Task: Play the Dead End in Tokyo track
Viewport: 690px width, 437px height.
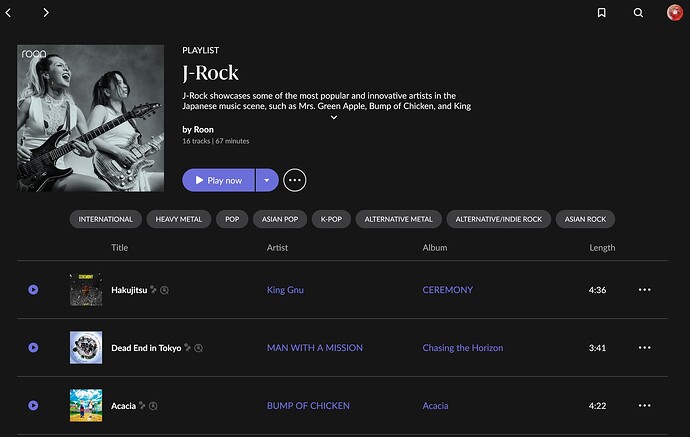Action: (x=33, y=348)
